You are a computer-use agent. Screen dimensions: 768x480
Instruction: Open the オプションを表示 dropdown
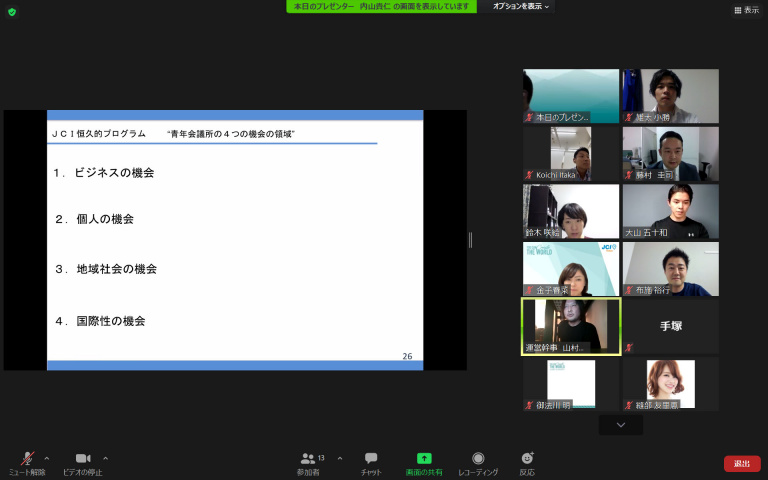[521, 6]
